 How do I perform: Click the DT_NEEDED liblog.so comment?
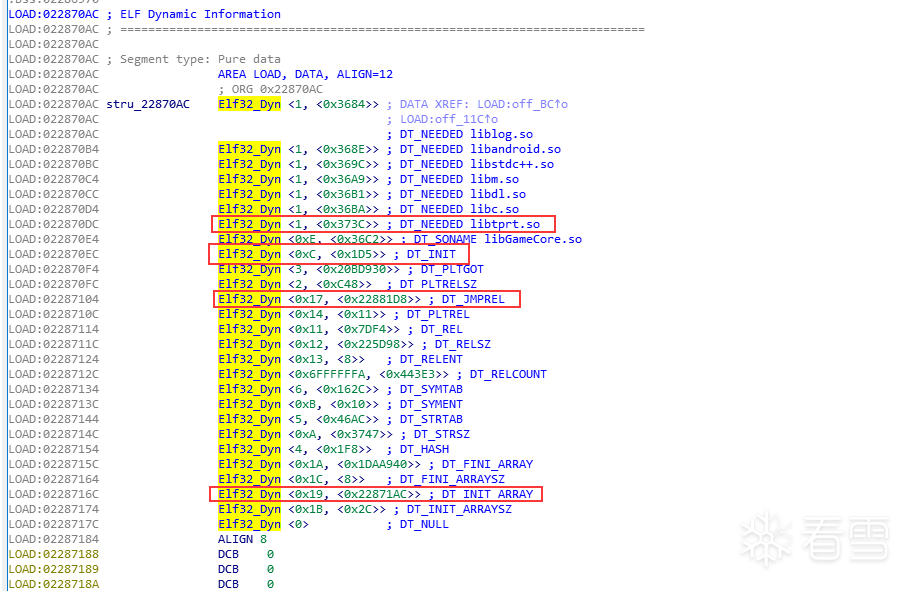pyautogui.click(x=467, y=134)
